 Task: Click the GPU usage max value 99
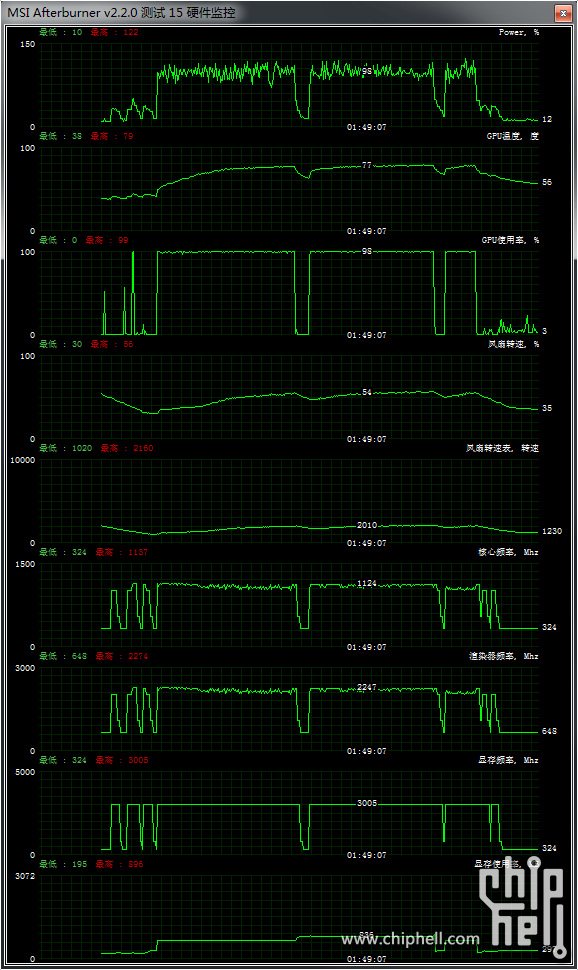123,240
